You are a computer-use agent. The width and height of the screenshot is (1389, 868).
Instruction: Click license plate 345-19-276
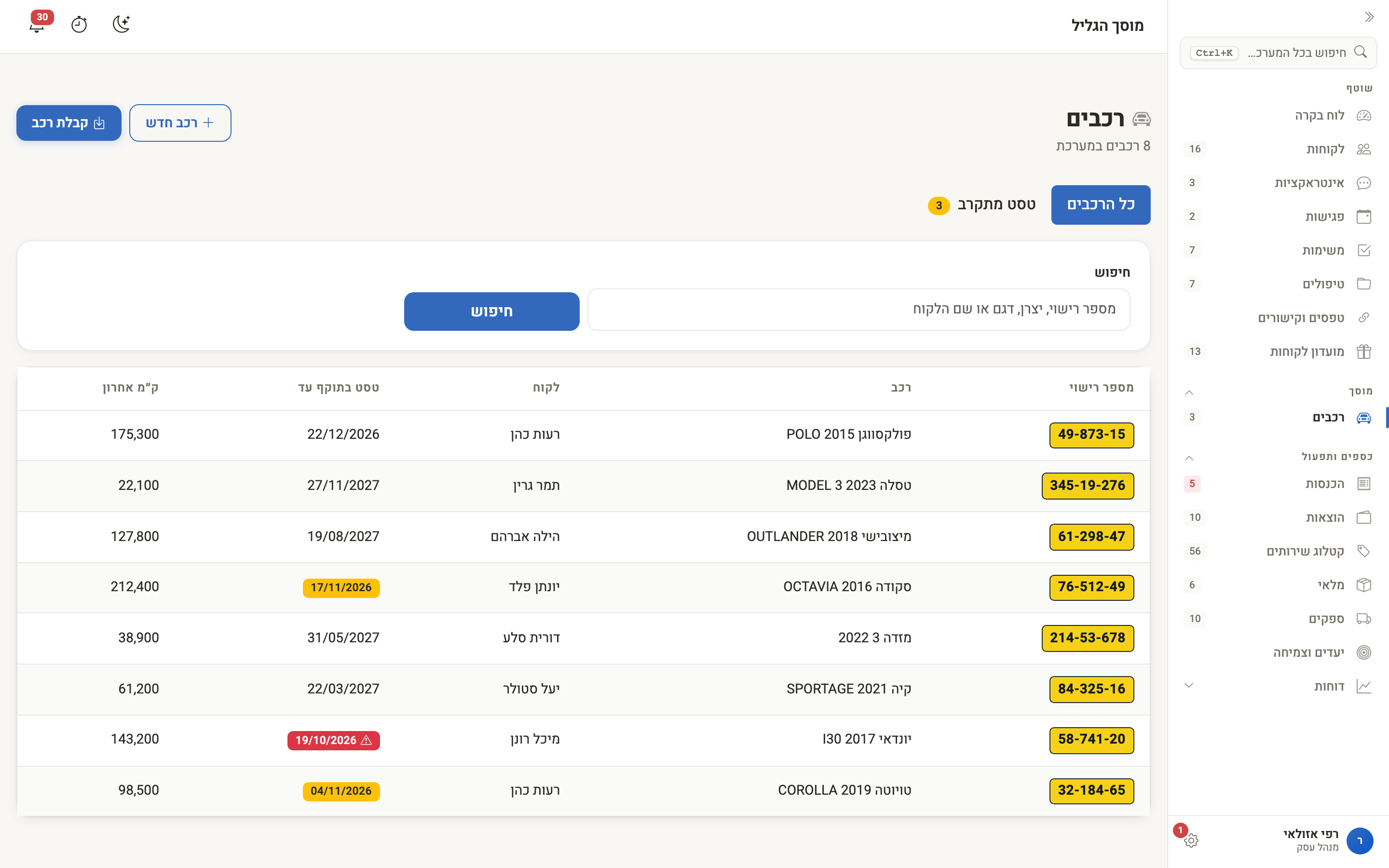[x=1087, y=486]
